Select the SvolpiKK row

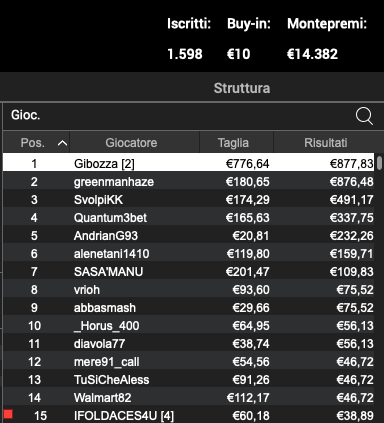(189, 200)
